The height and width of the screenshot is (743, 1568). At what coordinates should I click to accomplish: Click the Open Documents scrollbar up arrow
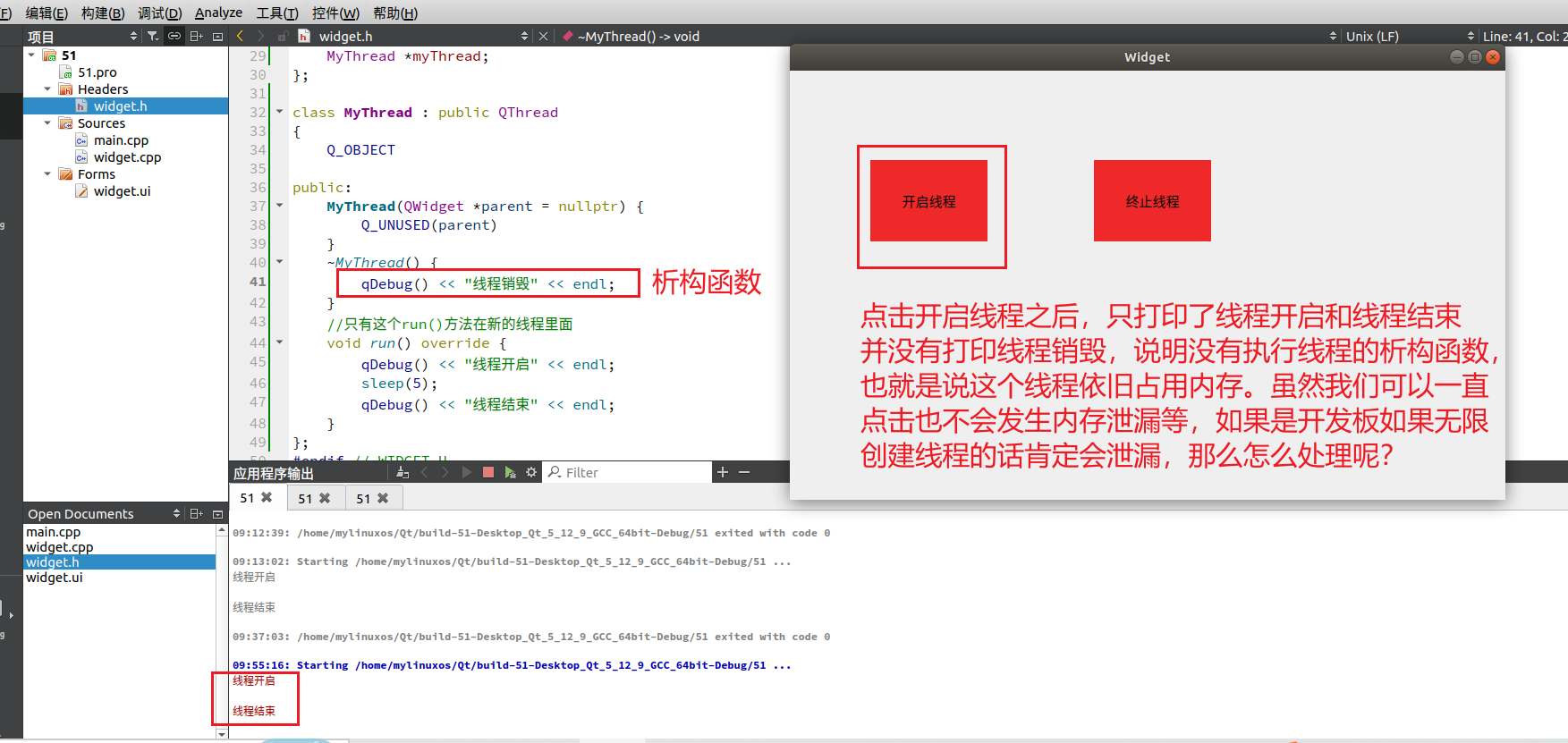pyautogui.click(x=222, y=530)
